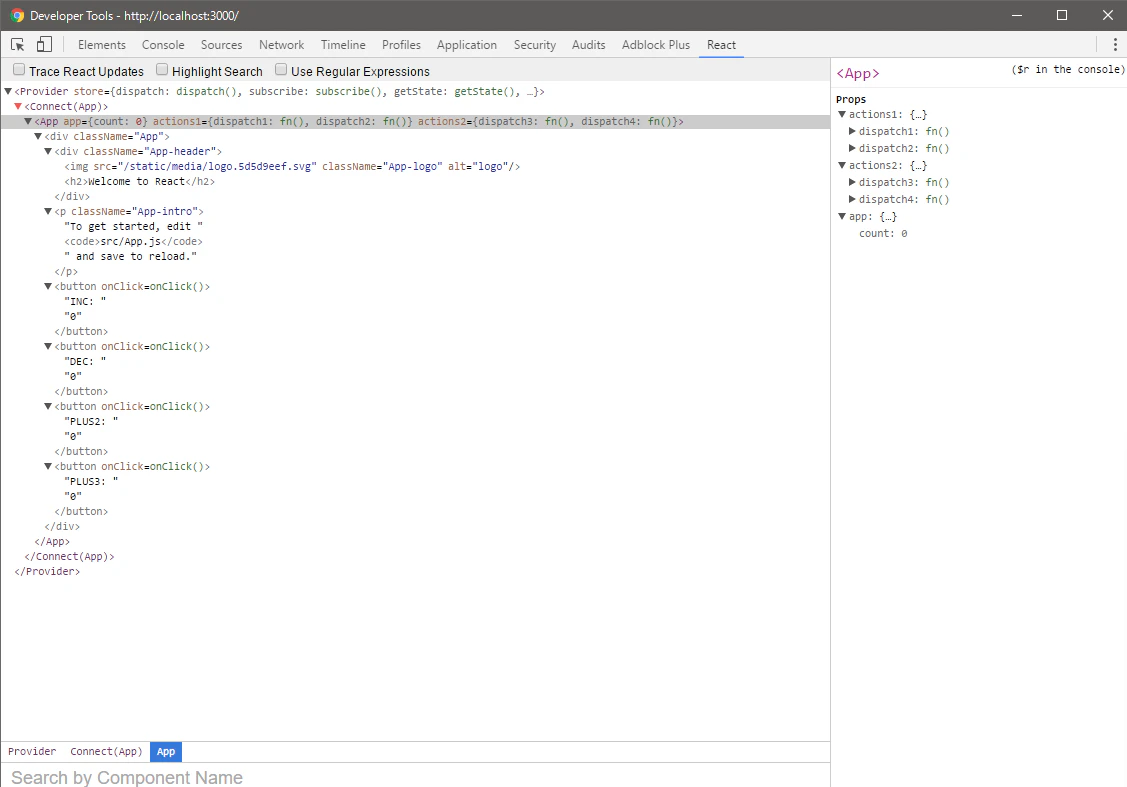This screenshot has height=787, width=1127.
Task: Expand dispatch4 function arrow
Action: (x=852, y=199)
